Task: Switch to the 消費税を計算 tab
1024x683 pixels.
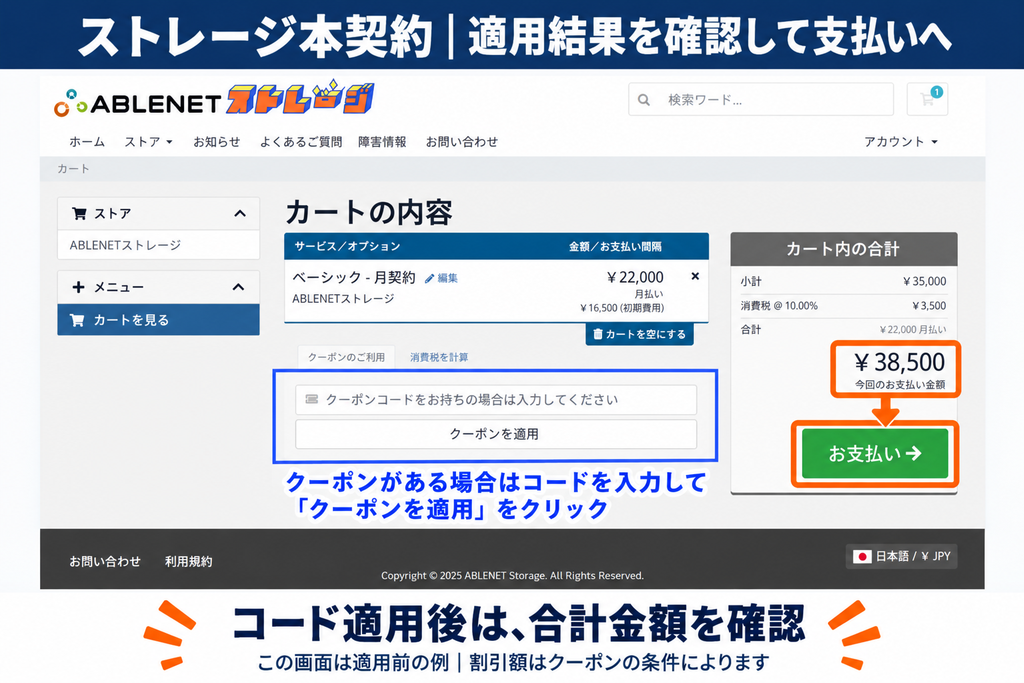Action: tap(439, 357)
